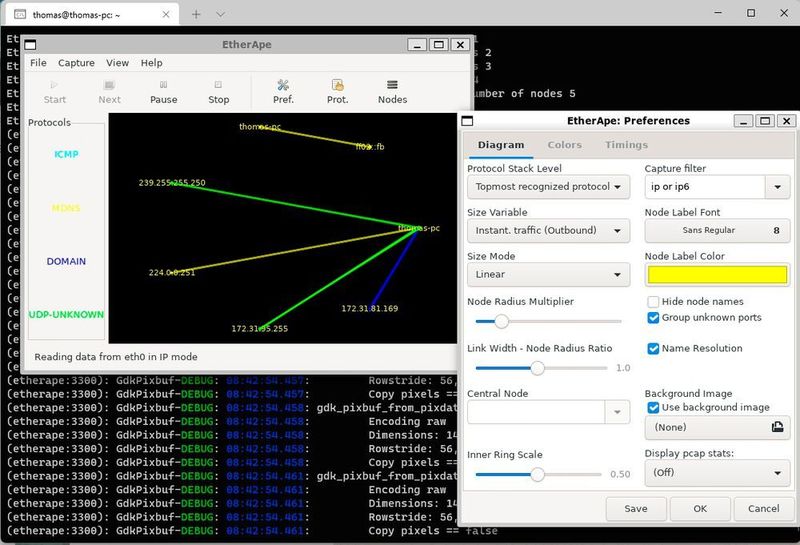This screenshot has height=545, width=800.
Task: Click OK in Preferences
Action: (x=700, y=509)
